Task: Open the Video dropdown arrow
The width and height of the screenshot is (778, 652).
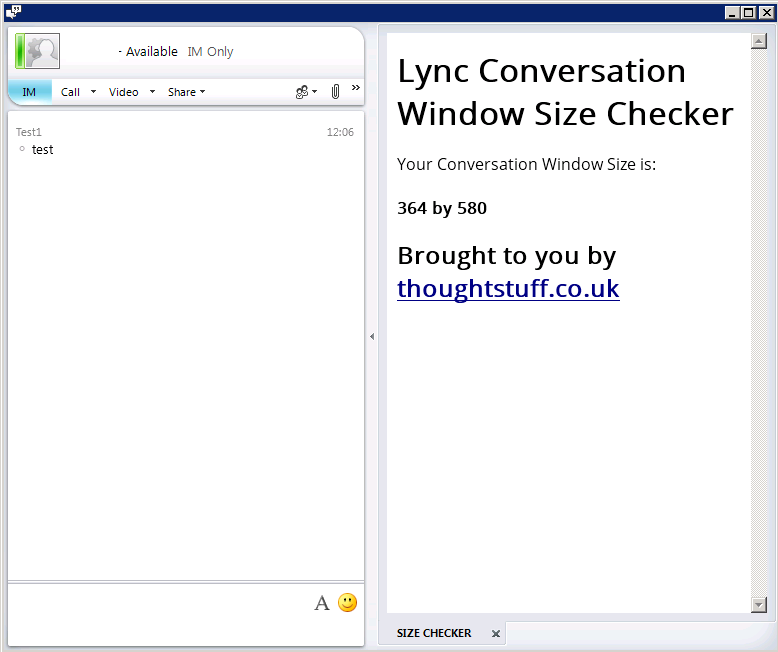Action: tap(152, 92)
